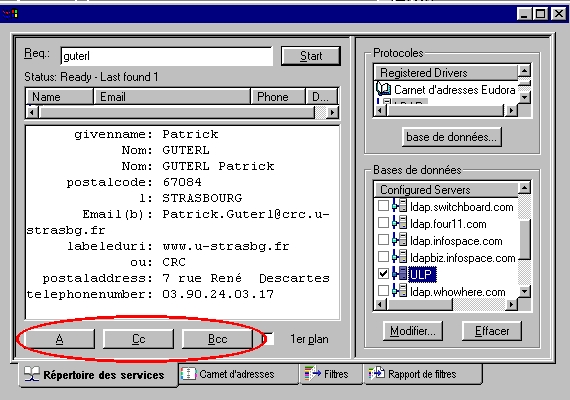Click the Effacer button
Viewport: 570px width, 400px height.
(492, 331)
